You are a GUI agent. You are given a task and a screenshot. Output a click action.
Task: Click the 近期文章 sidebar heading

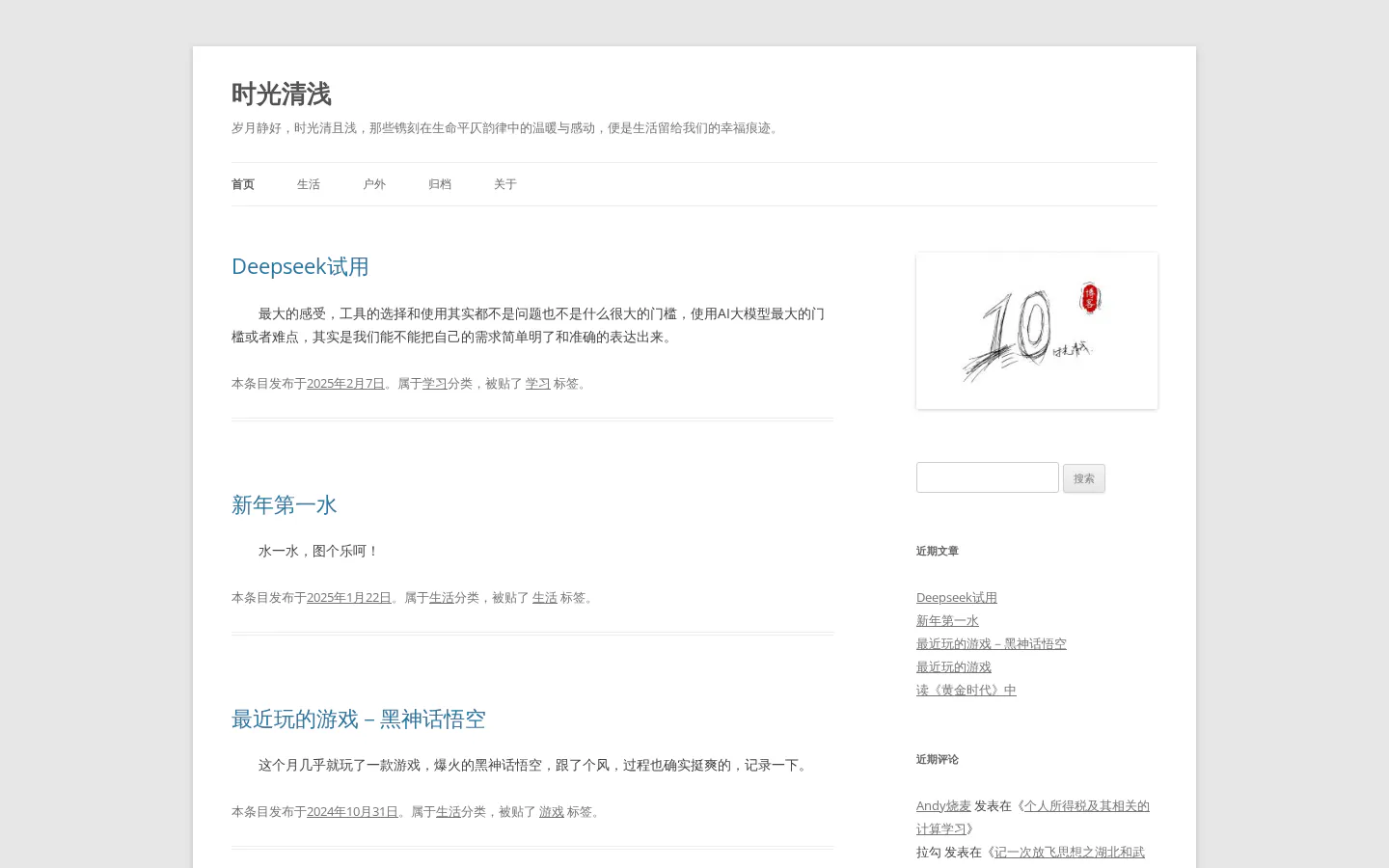[x=938, y=551]
